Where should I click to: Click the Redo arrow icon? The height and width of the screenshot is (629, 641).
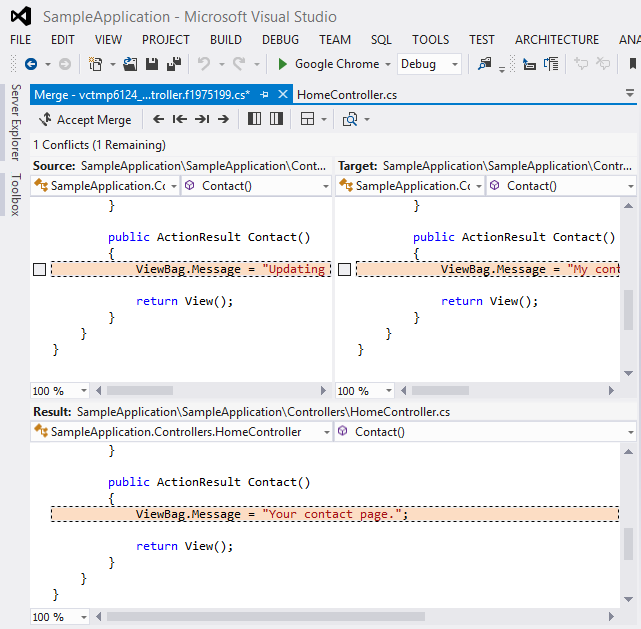tap(239, 64)
